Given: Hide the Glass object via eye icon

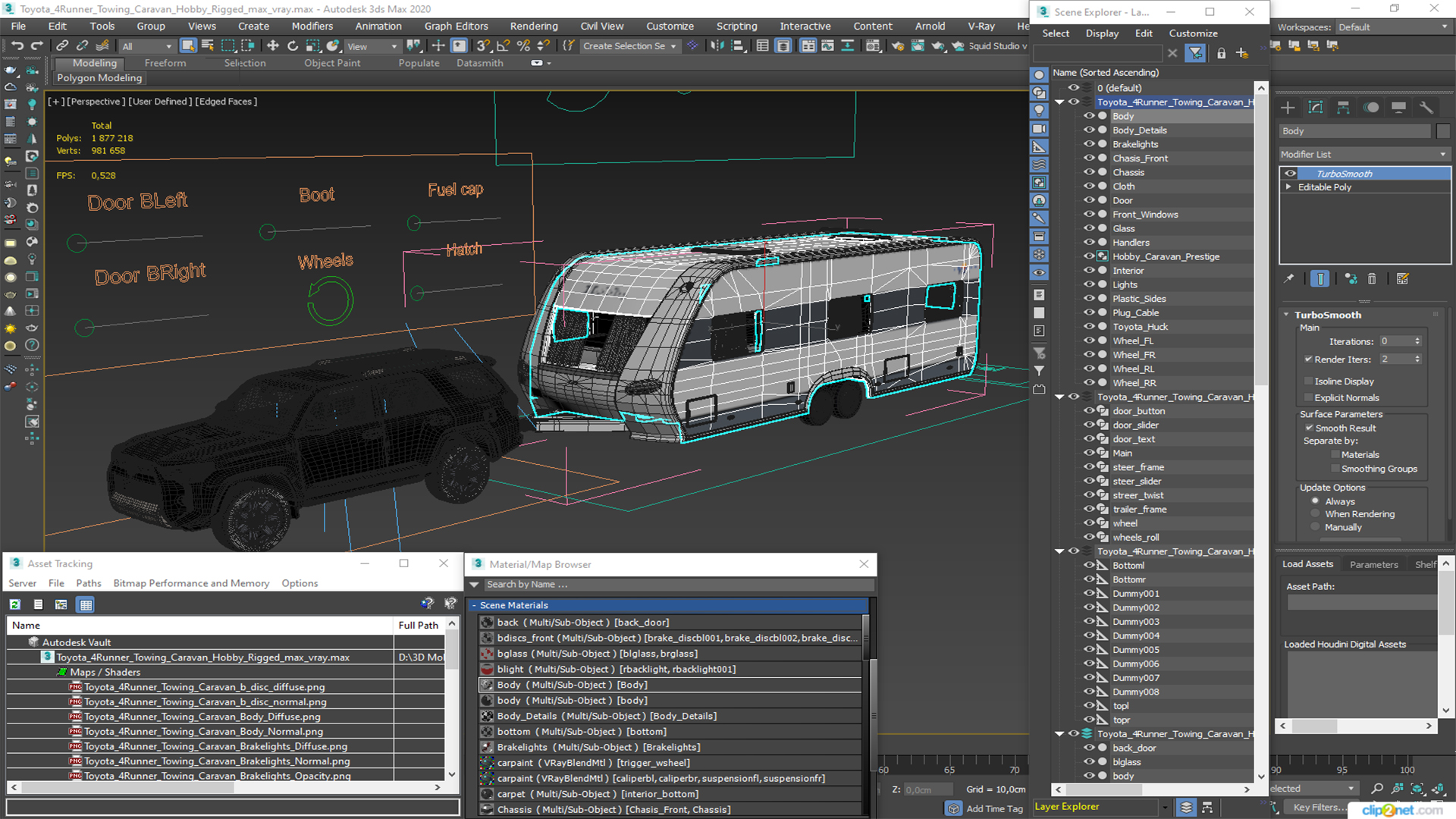Looking at the screenshot, I should (x=1089, y=228).
